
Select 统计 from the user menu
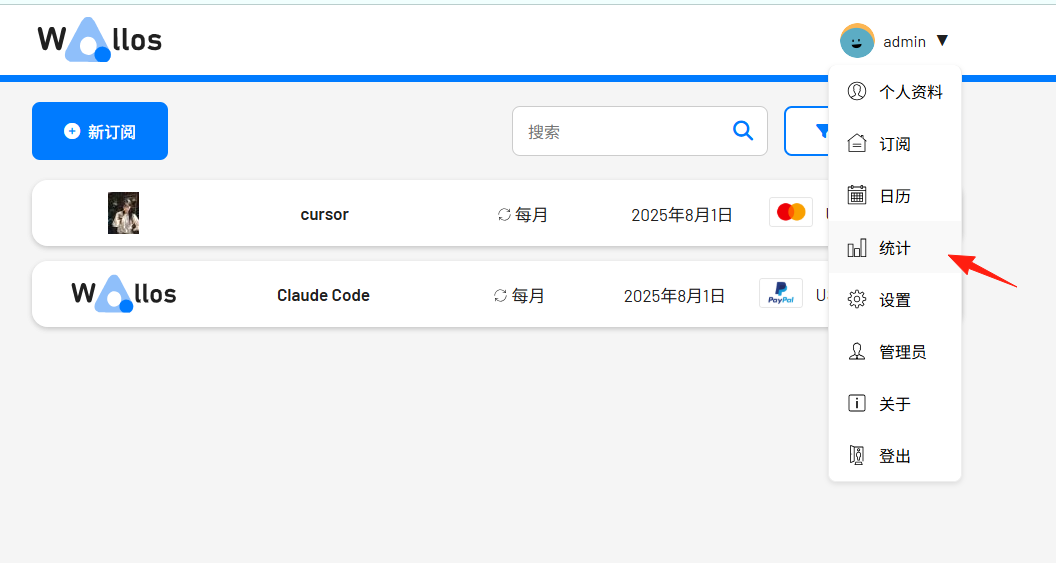(894, 247)
